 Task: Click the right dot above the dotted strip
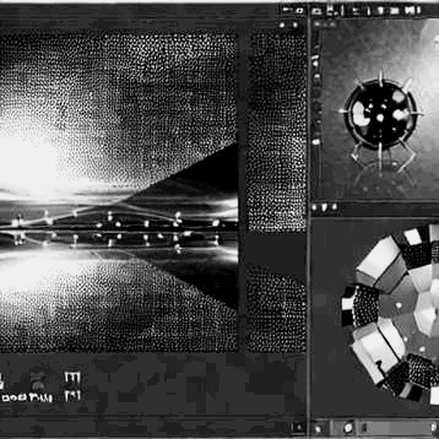pos(295,25)
